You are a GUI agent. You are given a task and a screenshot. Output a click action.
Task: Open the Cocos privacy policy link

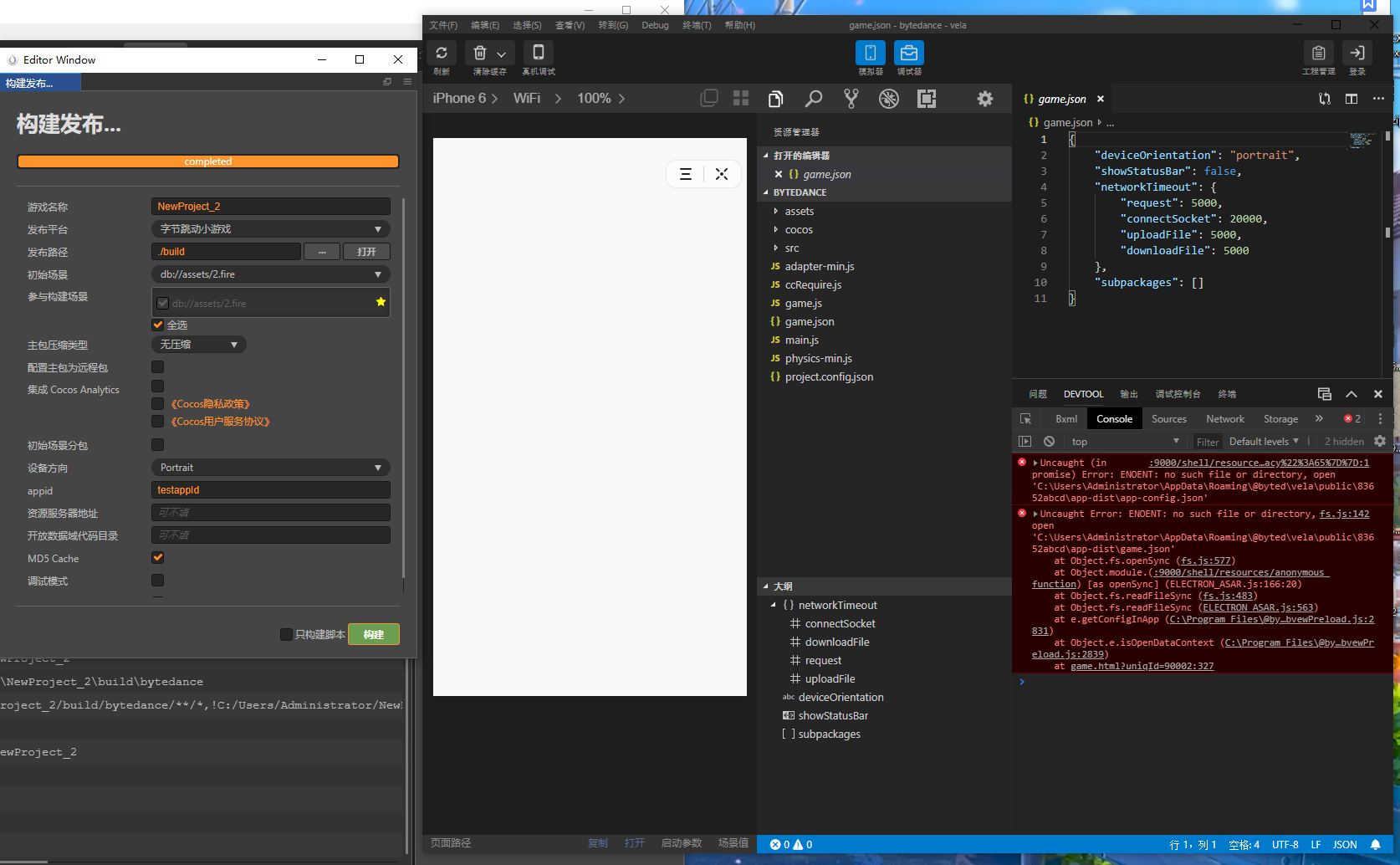210,404
